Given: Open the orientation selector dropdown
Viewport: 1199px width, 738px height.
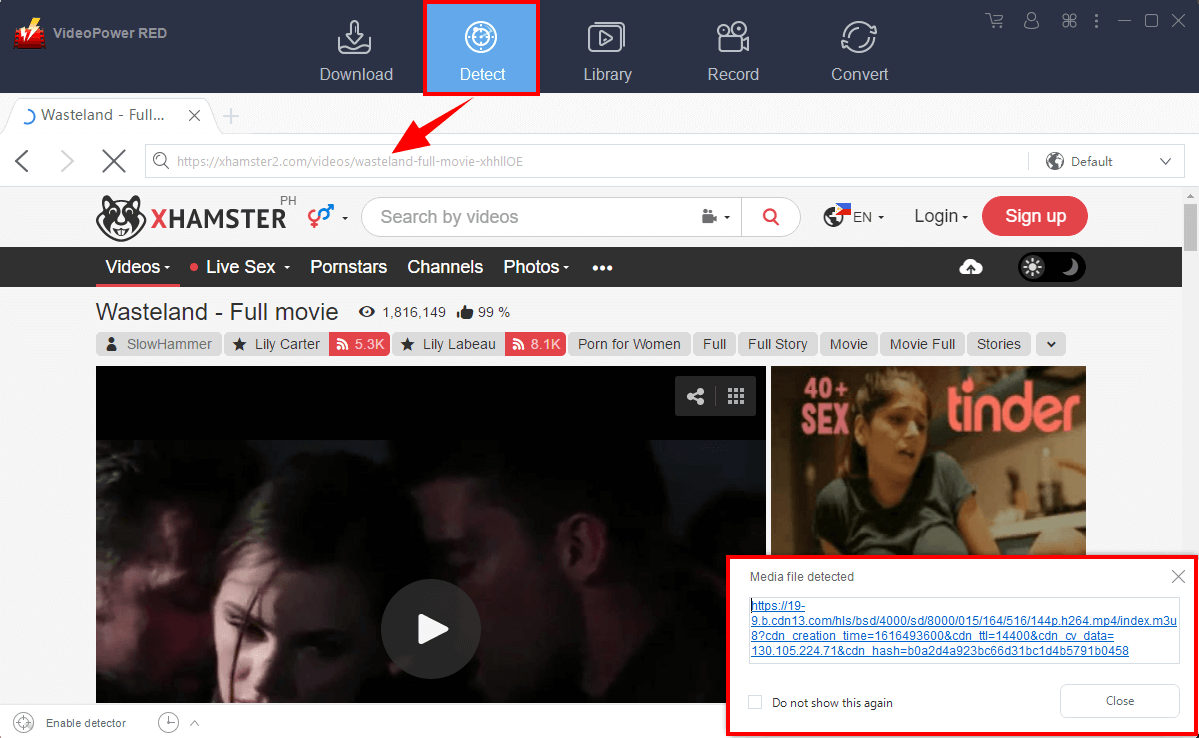Looking at the screenshot, I should [x=327, y=216].
